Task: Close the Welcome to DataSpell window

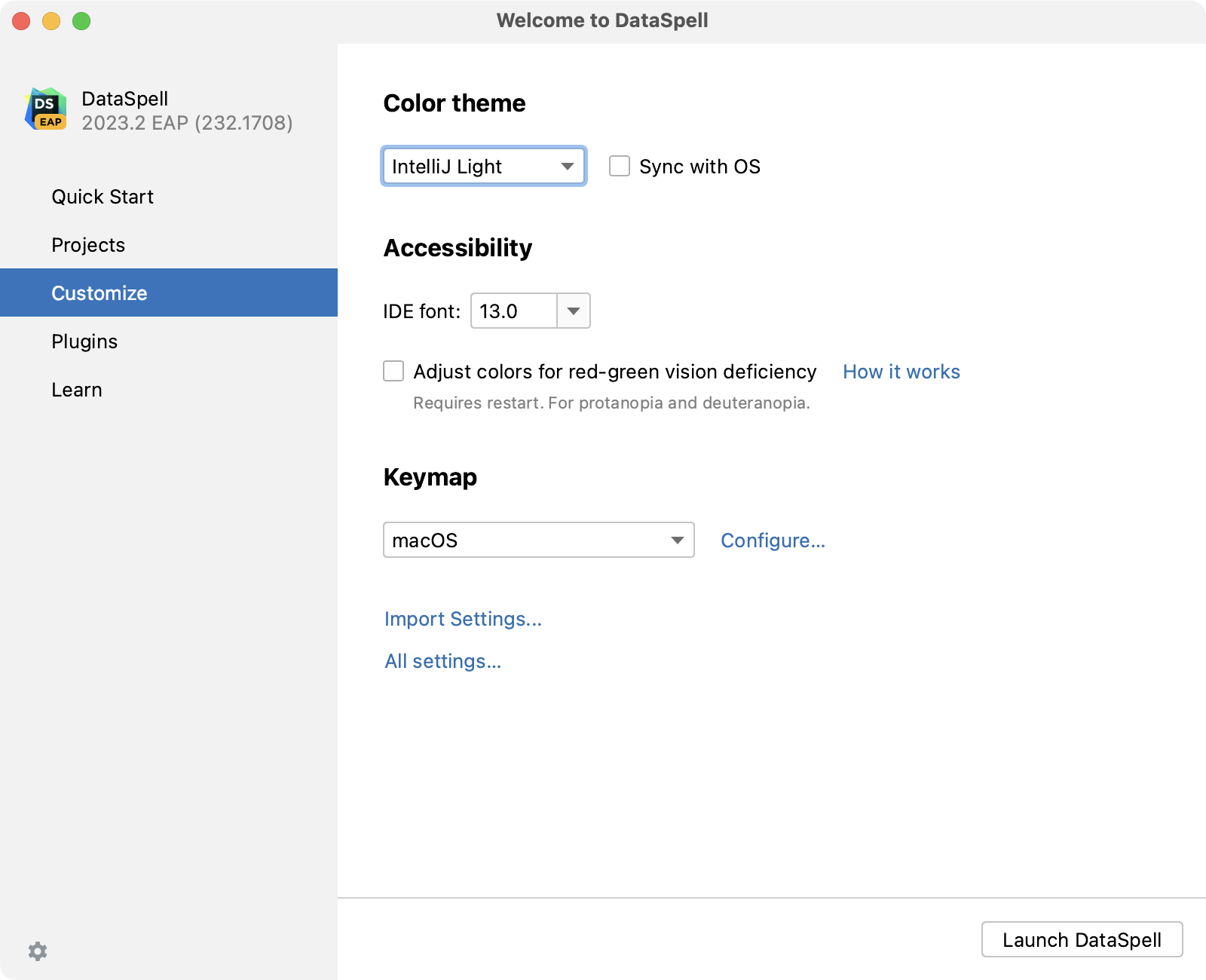Action: coord(21,21)
